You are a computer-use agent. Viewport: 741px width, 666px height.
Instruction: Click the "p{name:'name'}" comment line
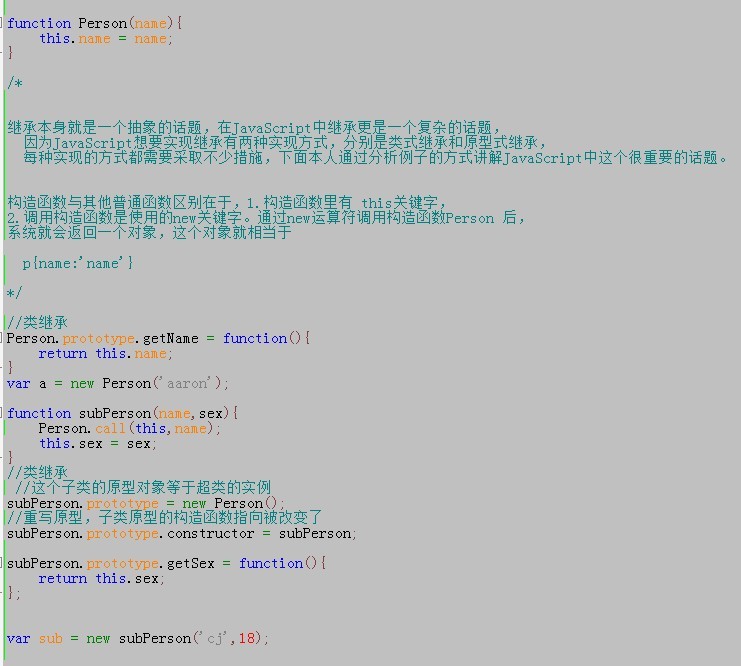pos(78,263)
